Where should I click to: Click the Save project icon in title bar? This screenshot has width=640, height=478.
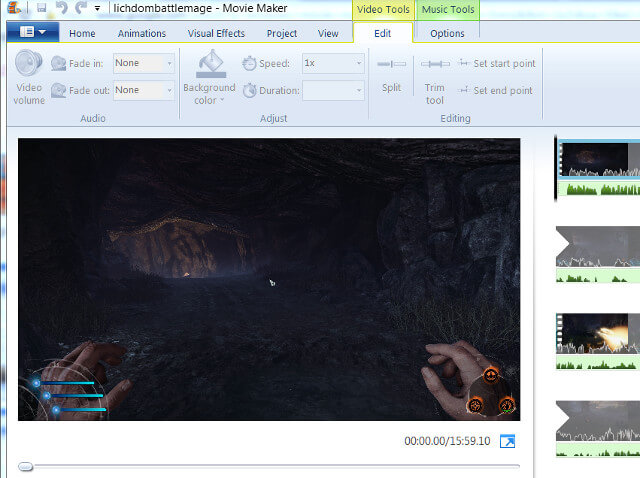(x=41, y=7)
